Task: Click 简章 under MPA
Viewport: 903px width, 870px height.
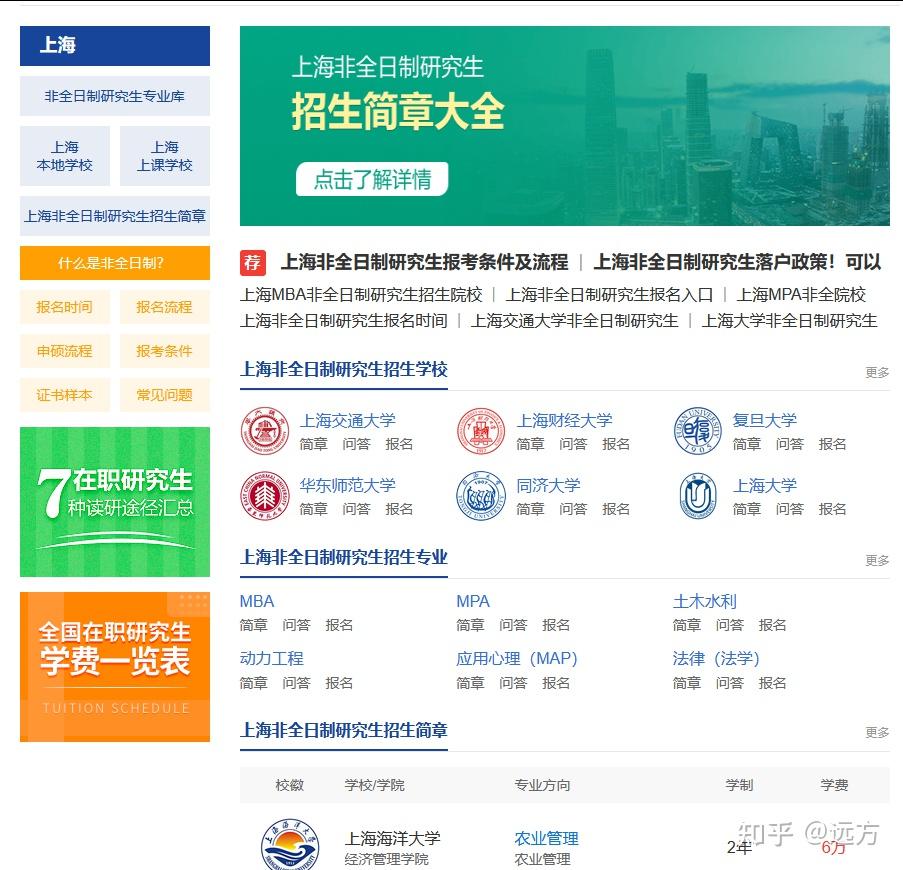Action: pos(470,625)
